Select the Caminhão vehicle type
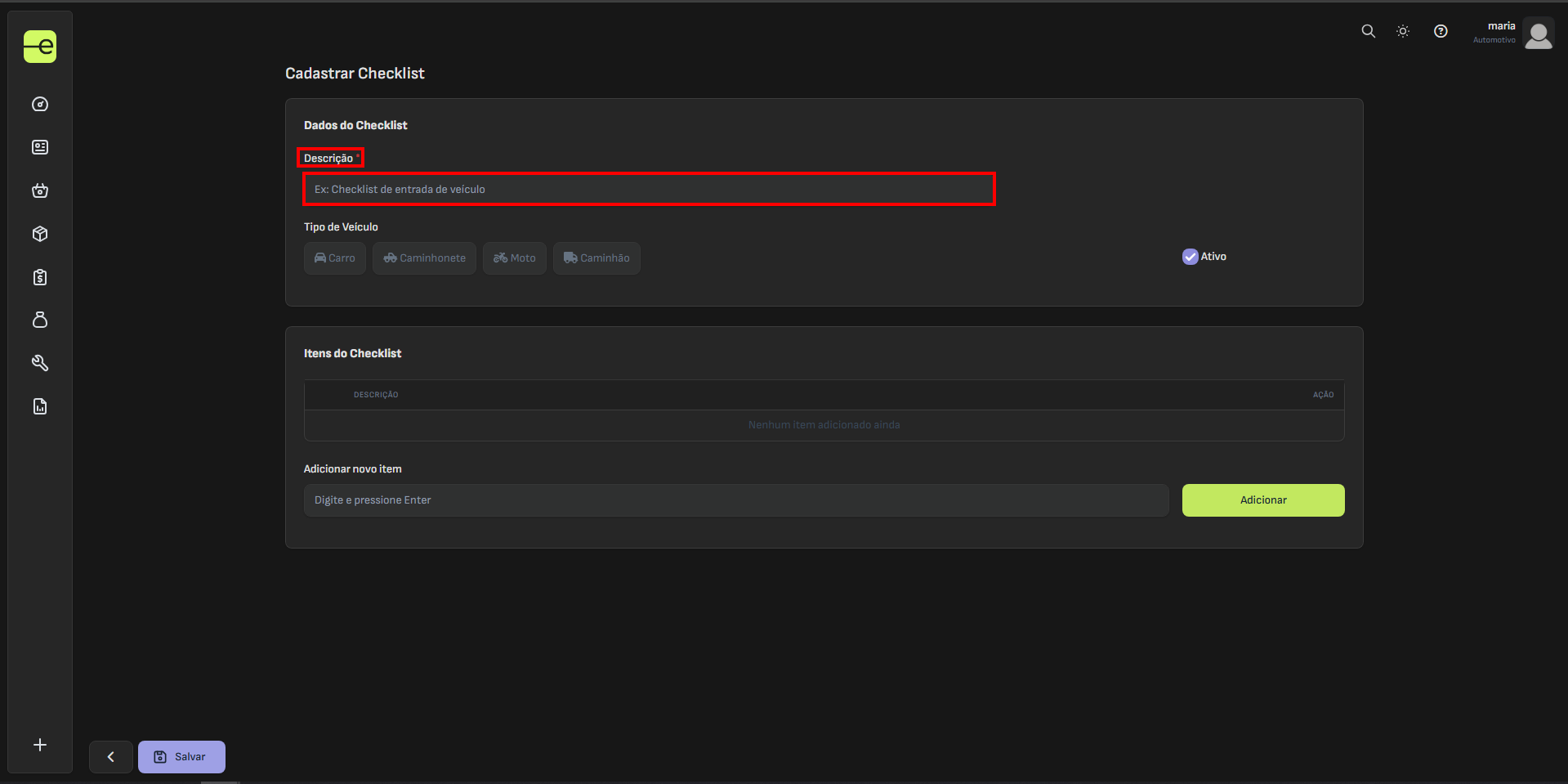This screenshot has height=784, width=1568. [x=596, y=258]
